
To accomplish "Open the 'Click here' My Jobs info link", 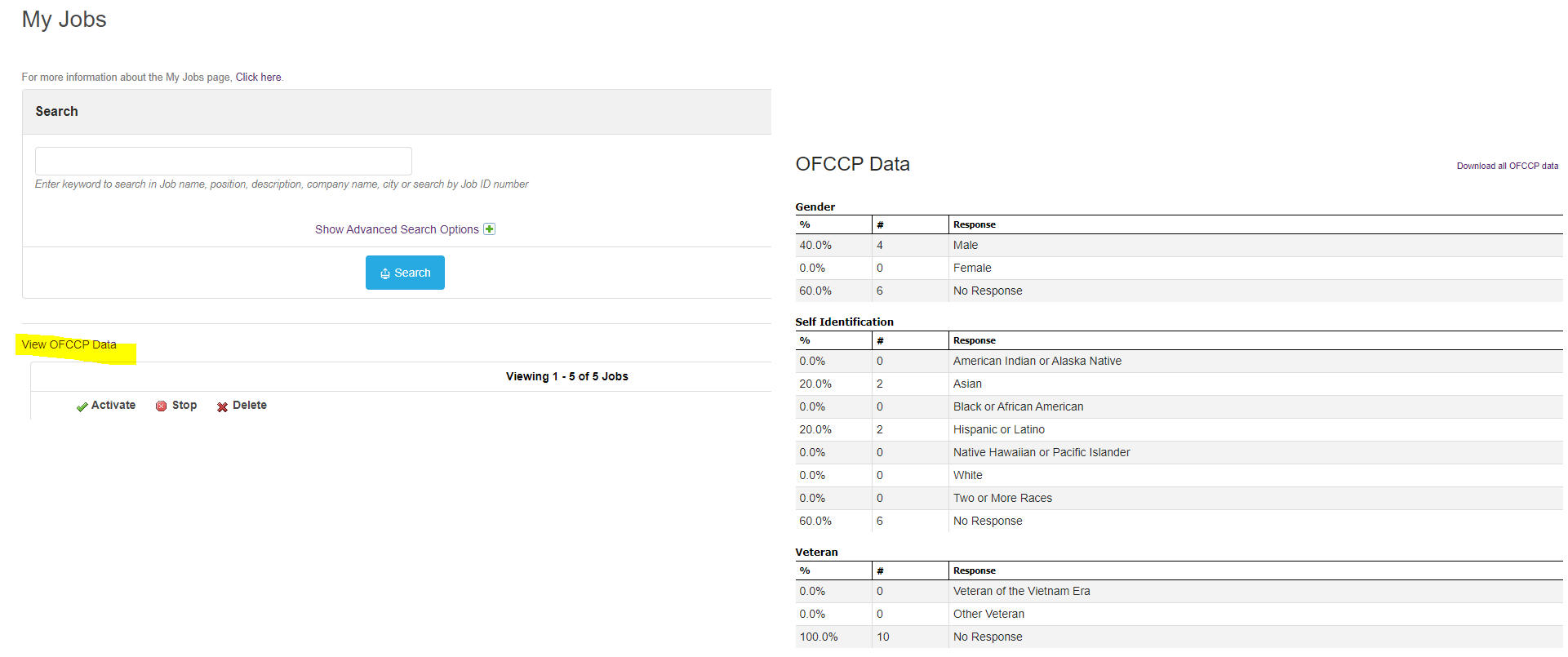I will pyautogui.click(x=258, y=78).
